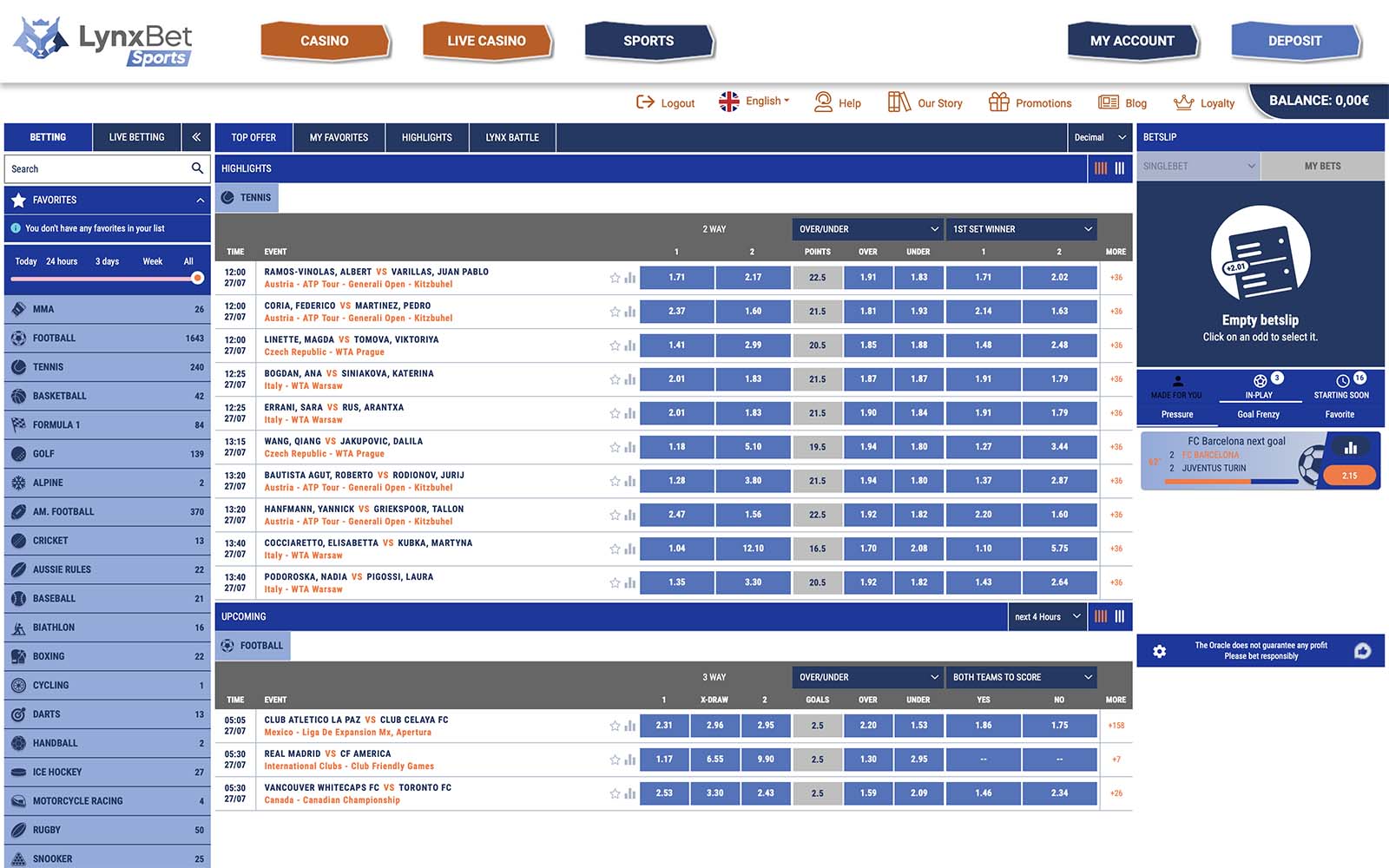Click the Oracle settings gear icon
The width and height of the screenshot is (1389, 868).
coord(1159,651)
